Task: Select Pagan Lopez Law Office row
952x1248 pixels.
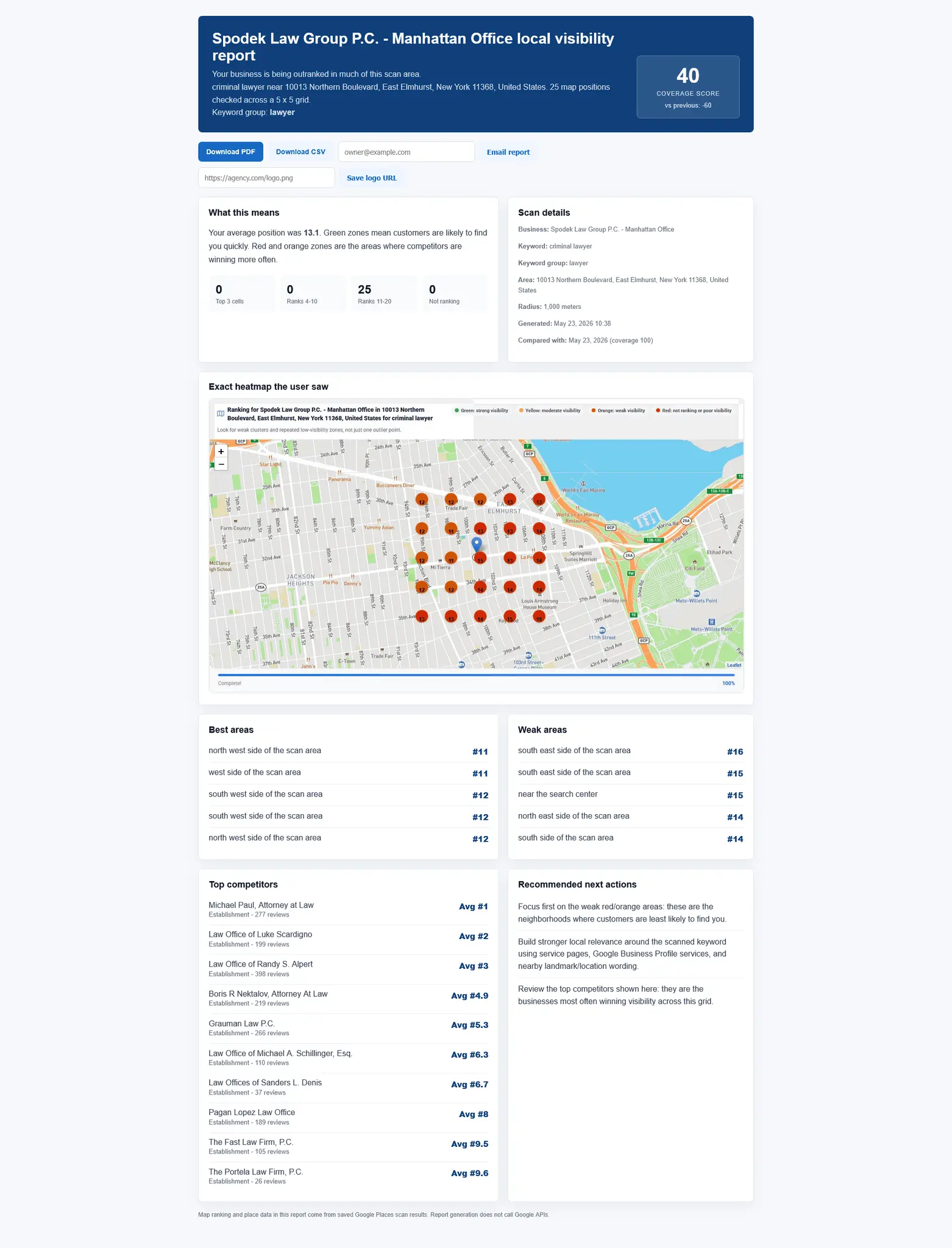Action: [x=348, y=1117]
